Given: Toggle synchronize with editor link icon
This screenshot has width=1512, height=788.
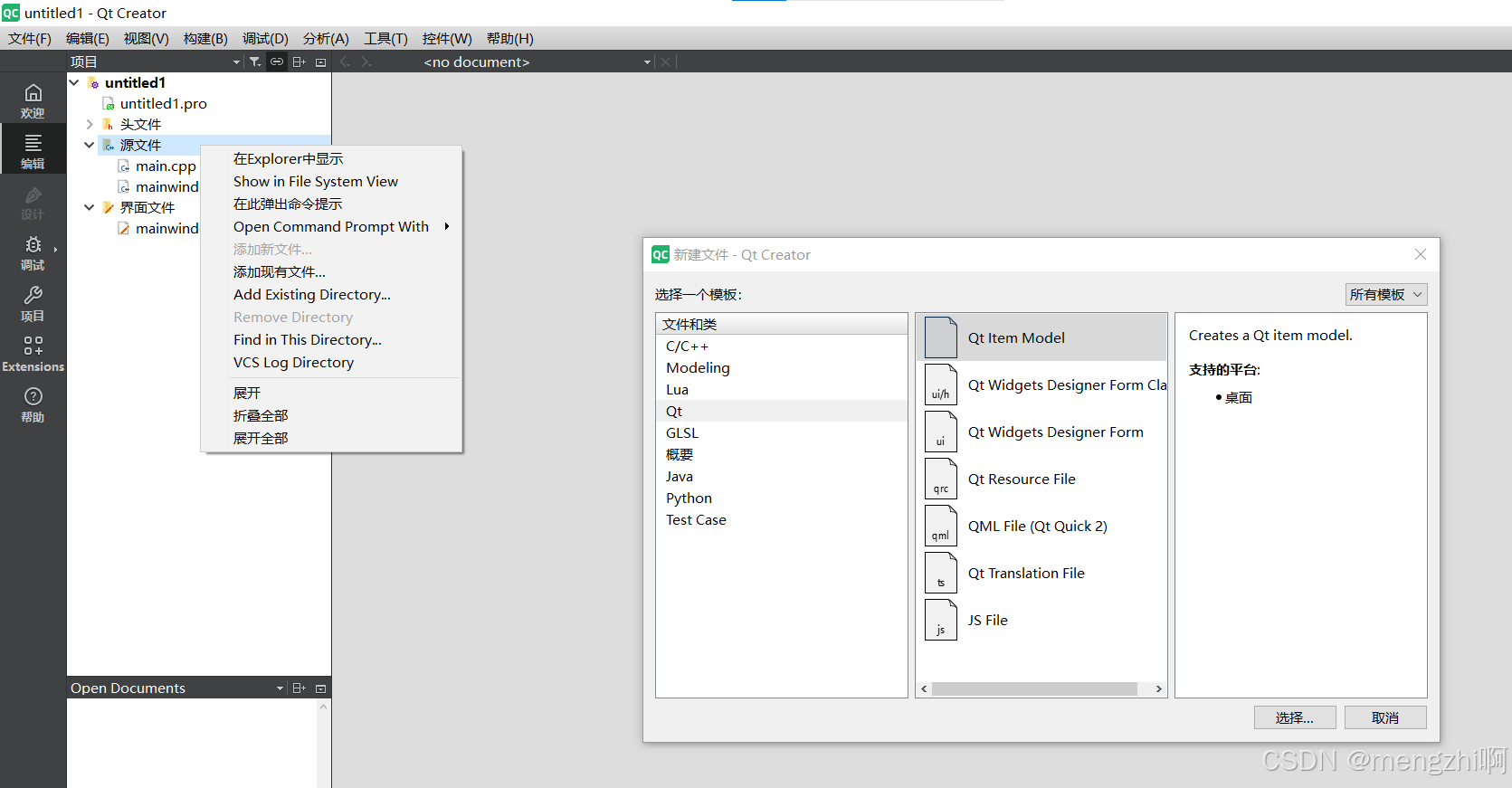Looking at the screenshot, I should coord(277,62).
